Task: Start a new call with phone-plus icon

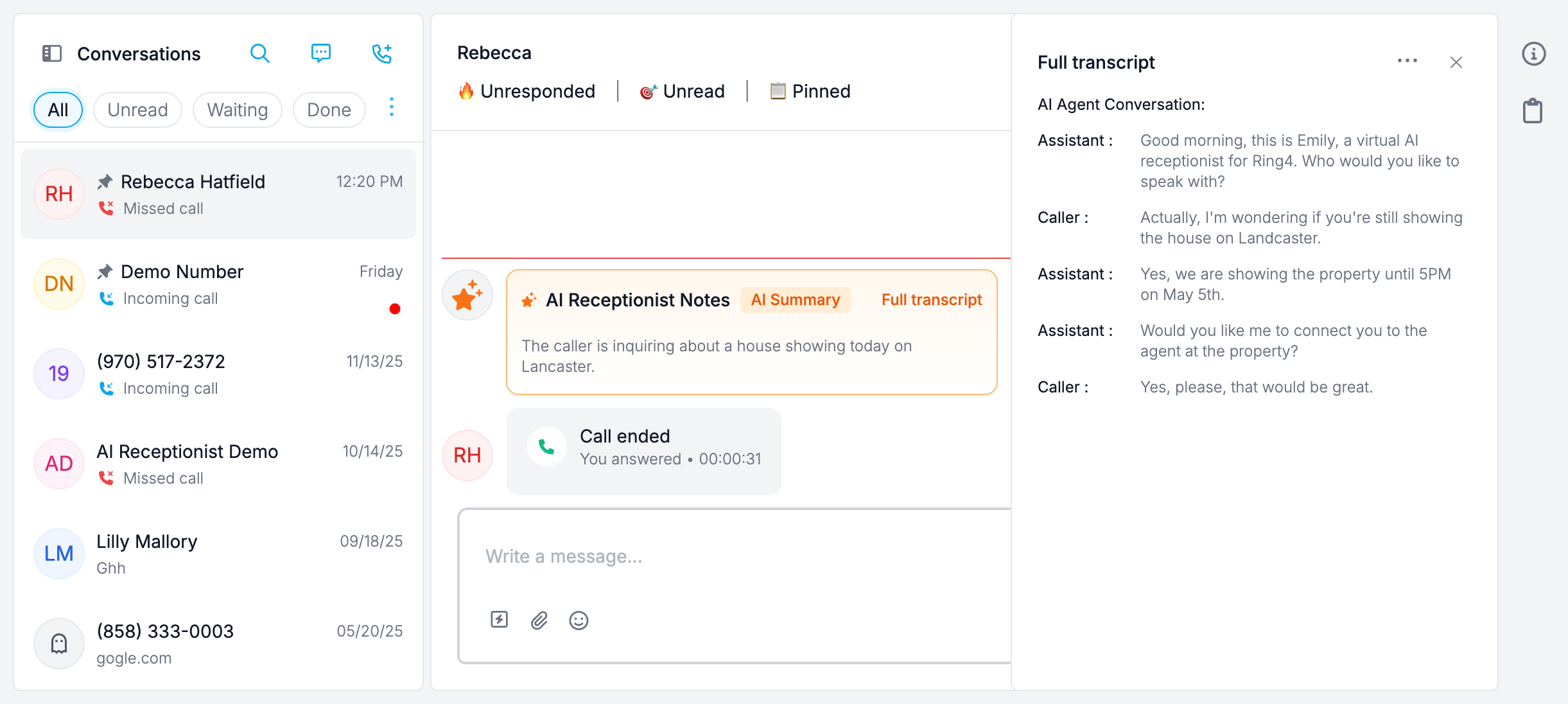Action: [382, 53]
